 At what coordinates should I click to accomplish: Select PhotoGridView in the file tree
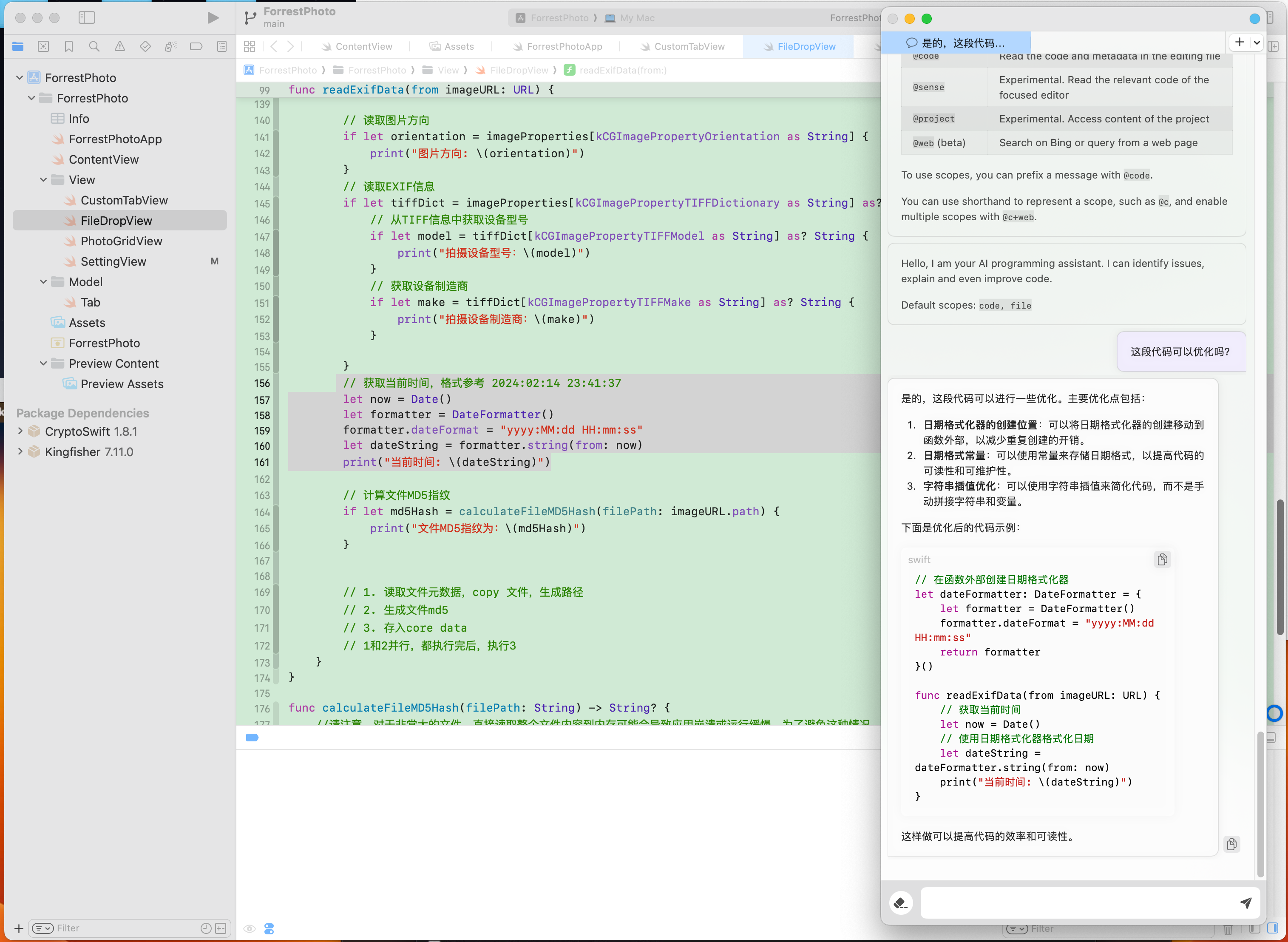(122, 241)
